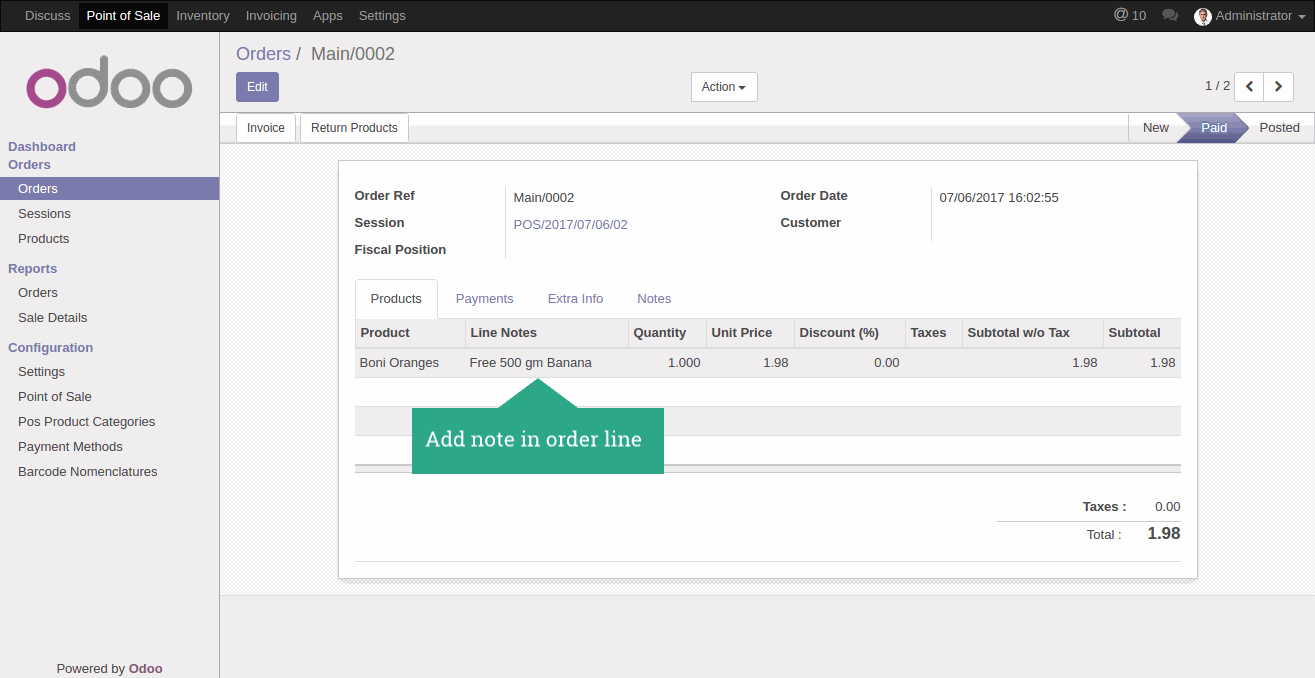Click the Orders breadcrumb link
Screen dimensions: 1315x678
click(x=263, y=54)
